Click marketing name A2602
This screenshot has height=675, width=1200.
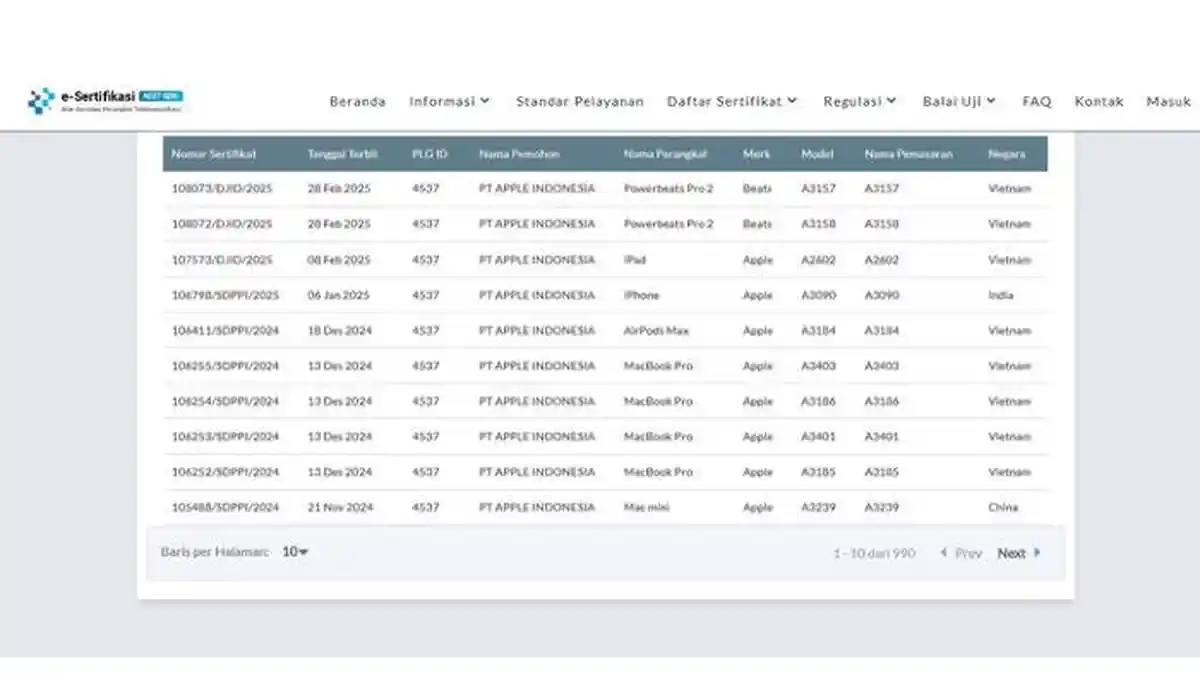(882, 260)
